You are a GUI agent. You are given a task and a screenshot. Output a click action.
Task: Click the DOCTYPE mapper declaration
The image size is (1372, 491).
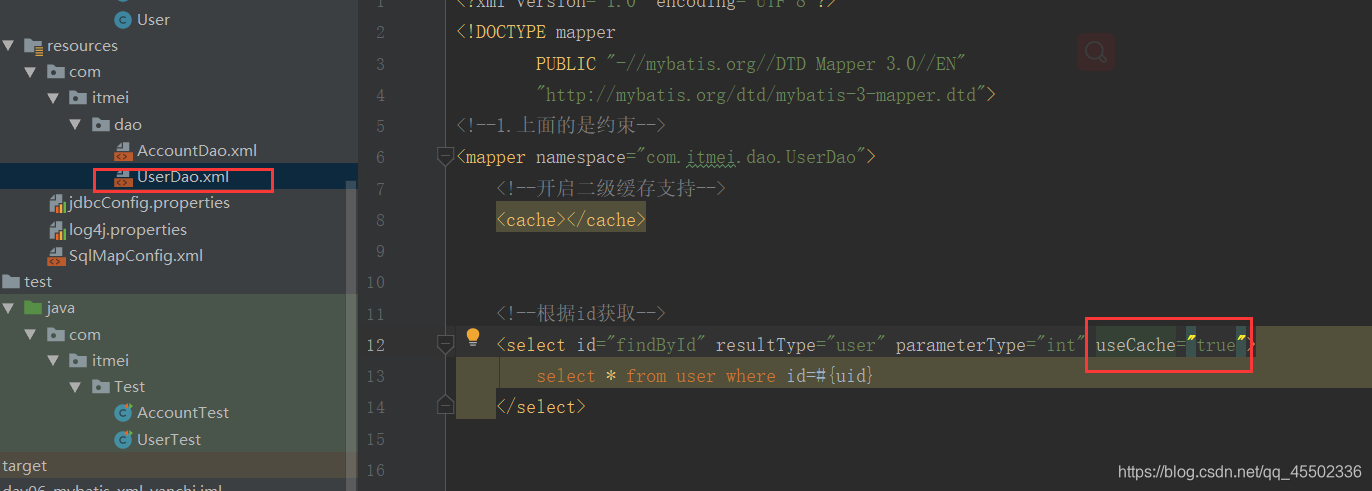[x=536, y=32]
